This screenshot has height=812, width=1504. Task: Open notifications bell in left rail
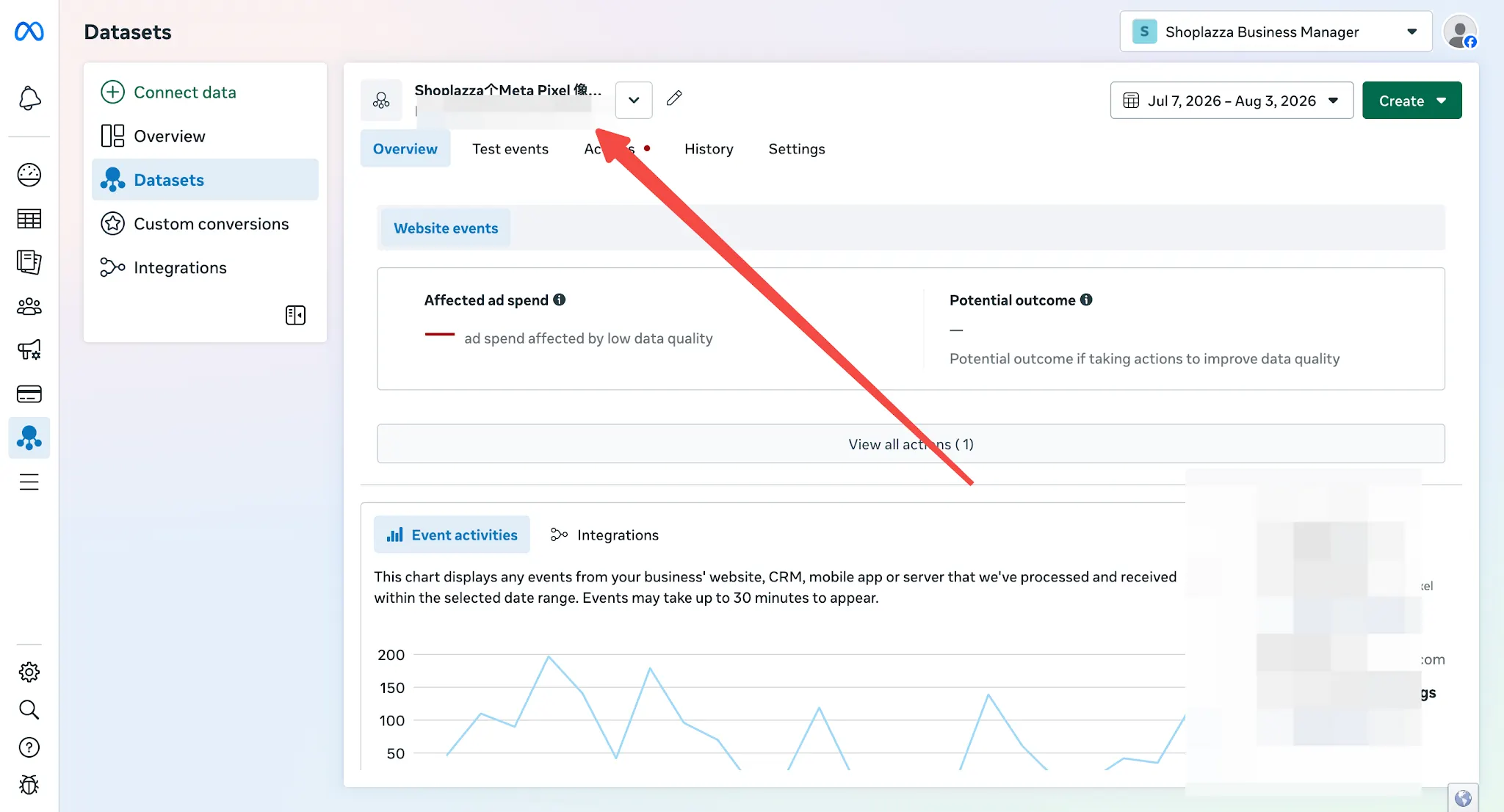29,98
